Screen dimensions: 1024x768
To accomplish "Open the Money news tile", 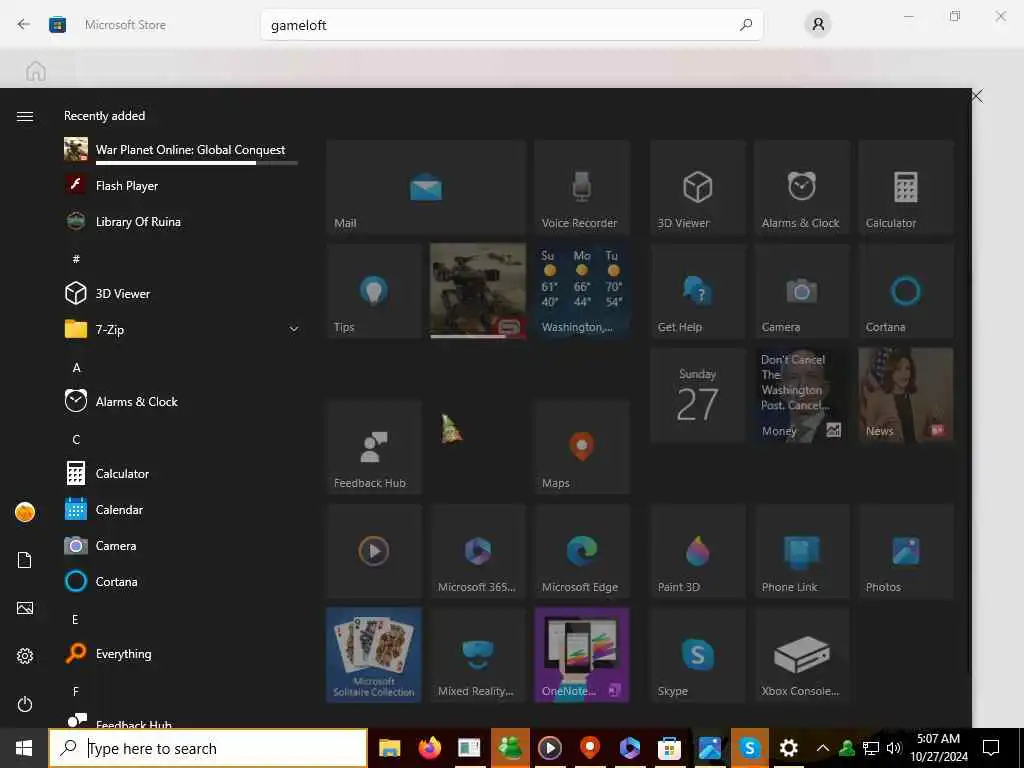I will tap(801, 395).
